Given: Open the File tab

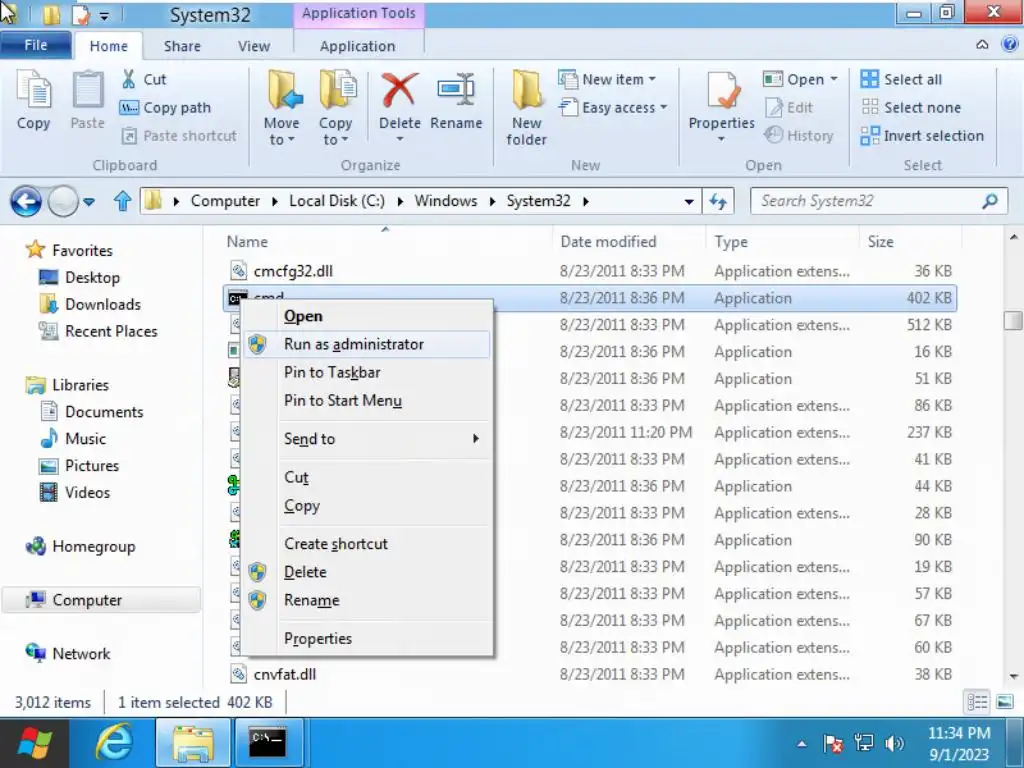Looking at the screenshot, I should coord(36,45).
